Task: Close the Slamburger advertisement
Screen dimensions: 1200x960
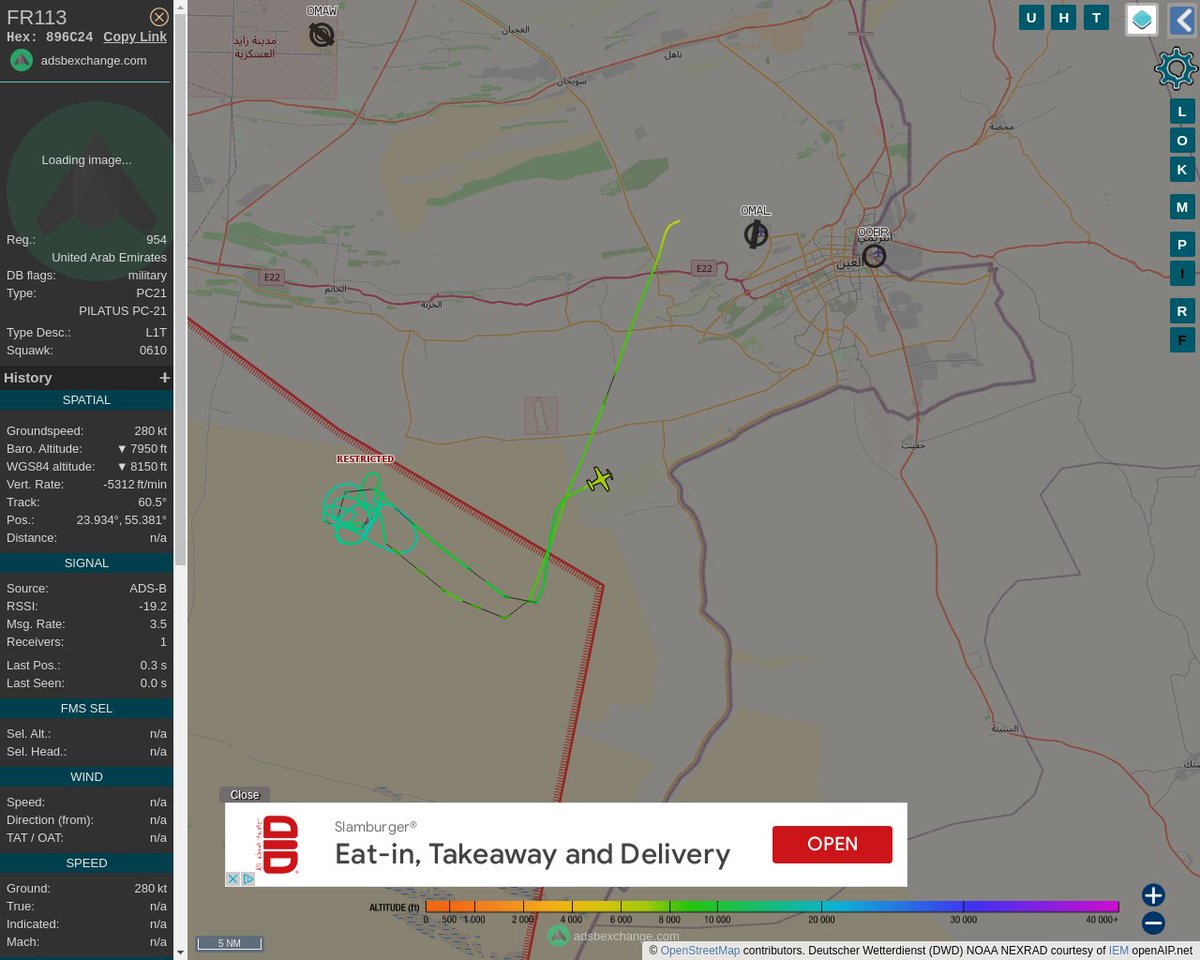Action: coord(245,795)
